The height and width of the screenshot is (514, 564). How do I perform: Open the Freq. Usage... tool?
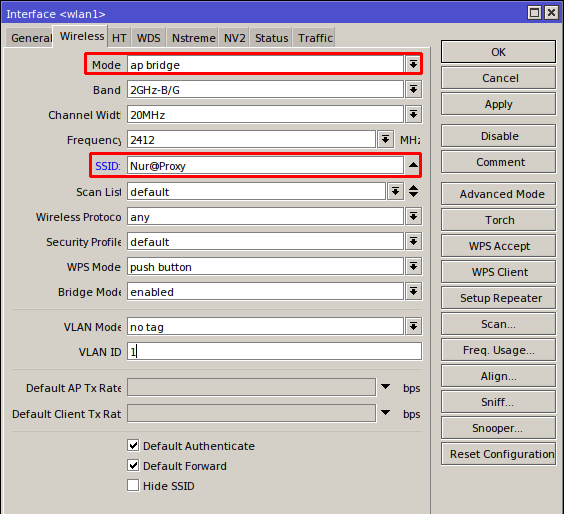(x=498, y=350)
